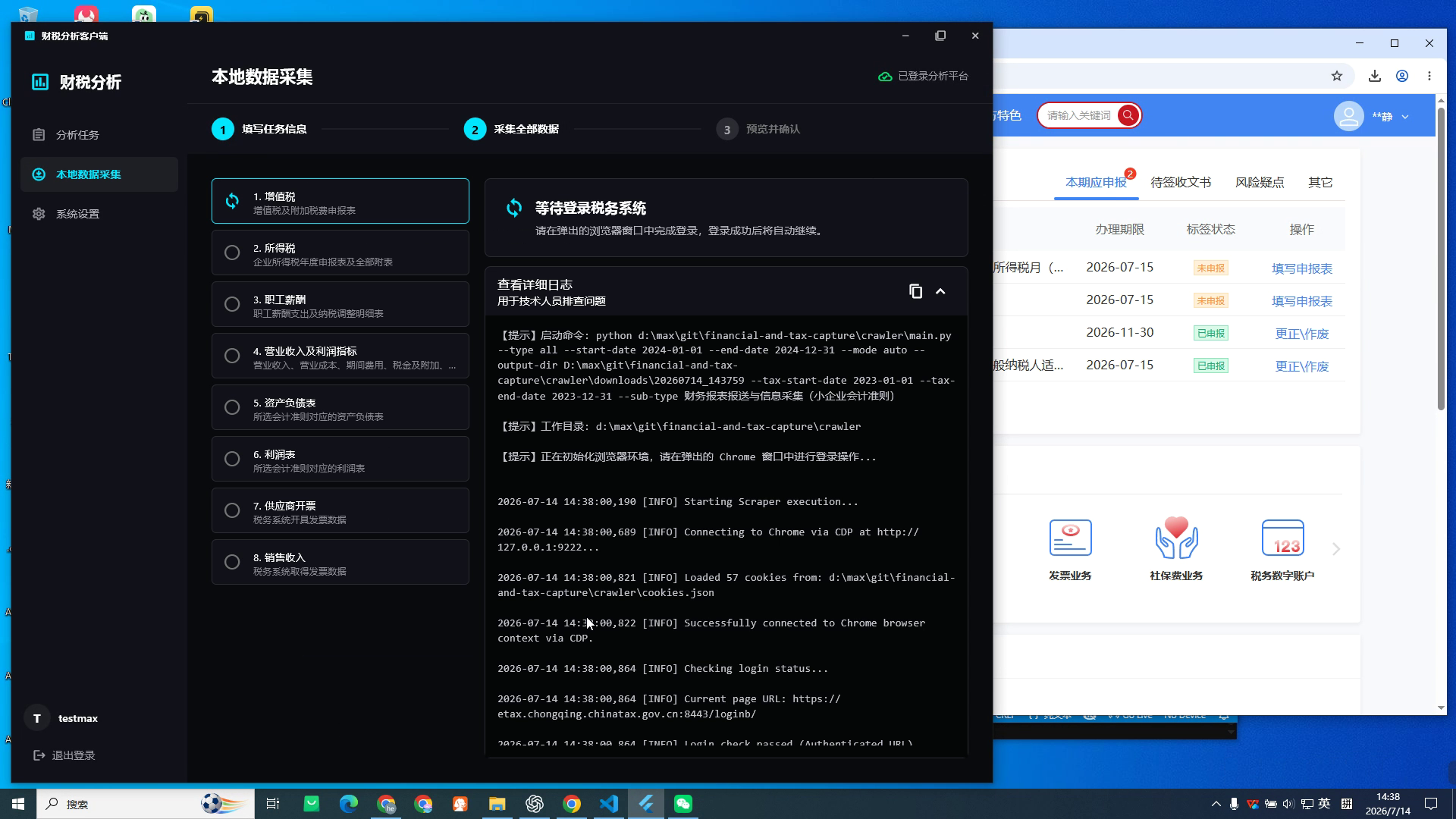
Task: Open the 其它 tab
Action: pyautogui.click(x=1320, y=182)
